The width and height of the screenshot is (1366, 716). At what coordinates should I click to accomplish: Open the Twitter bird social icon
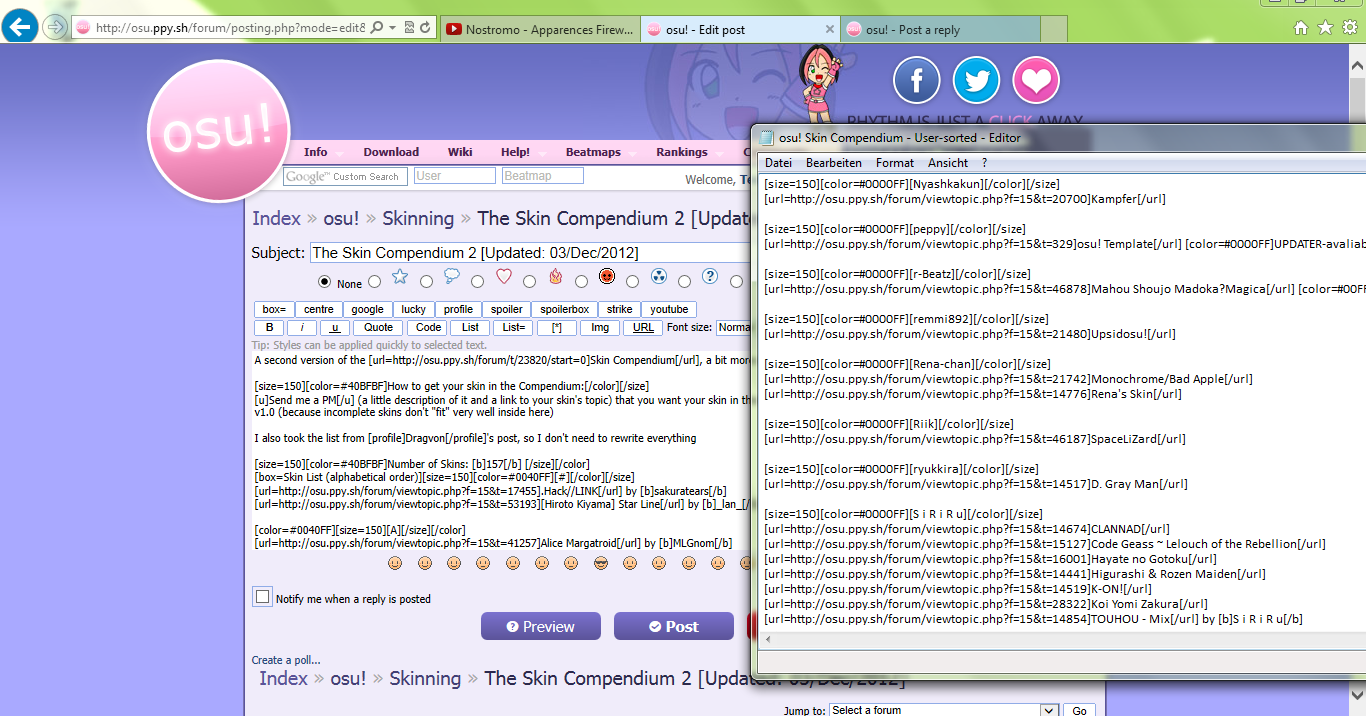click(977, 80)
